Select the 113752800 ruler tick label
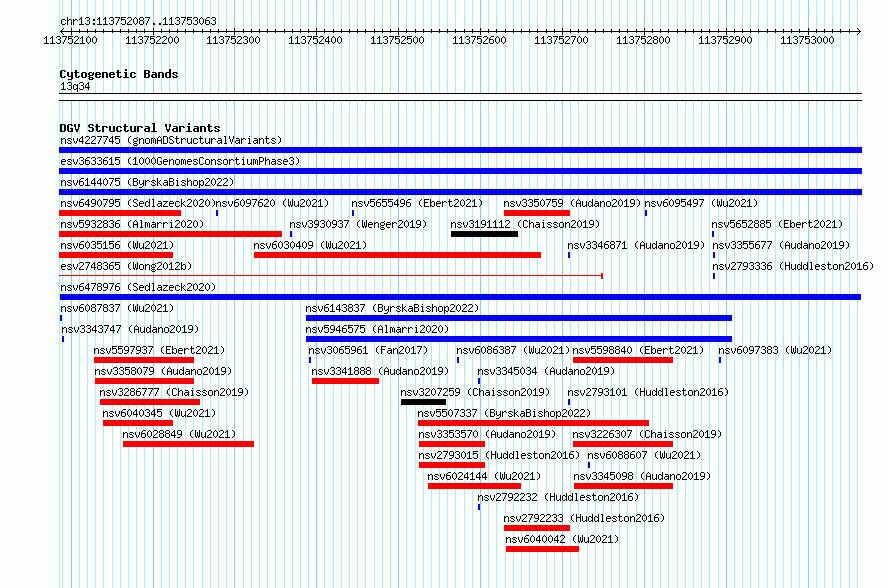Screen dimensions: 890x588 [x=643, y=40]
